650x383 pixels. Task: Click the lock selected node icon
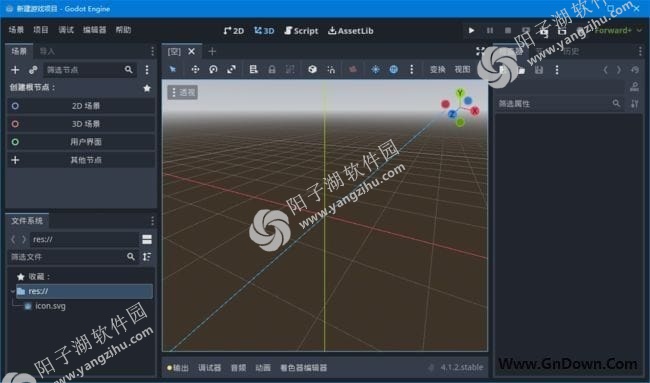[x=272, y=69]
